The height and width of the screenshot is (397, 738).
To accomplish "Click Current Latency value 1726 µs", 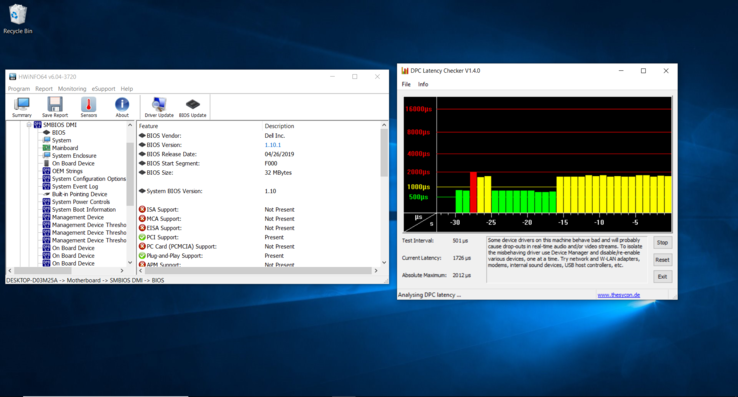I will [461, 258].
